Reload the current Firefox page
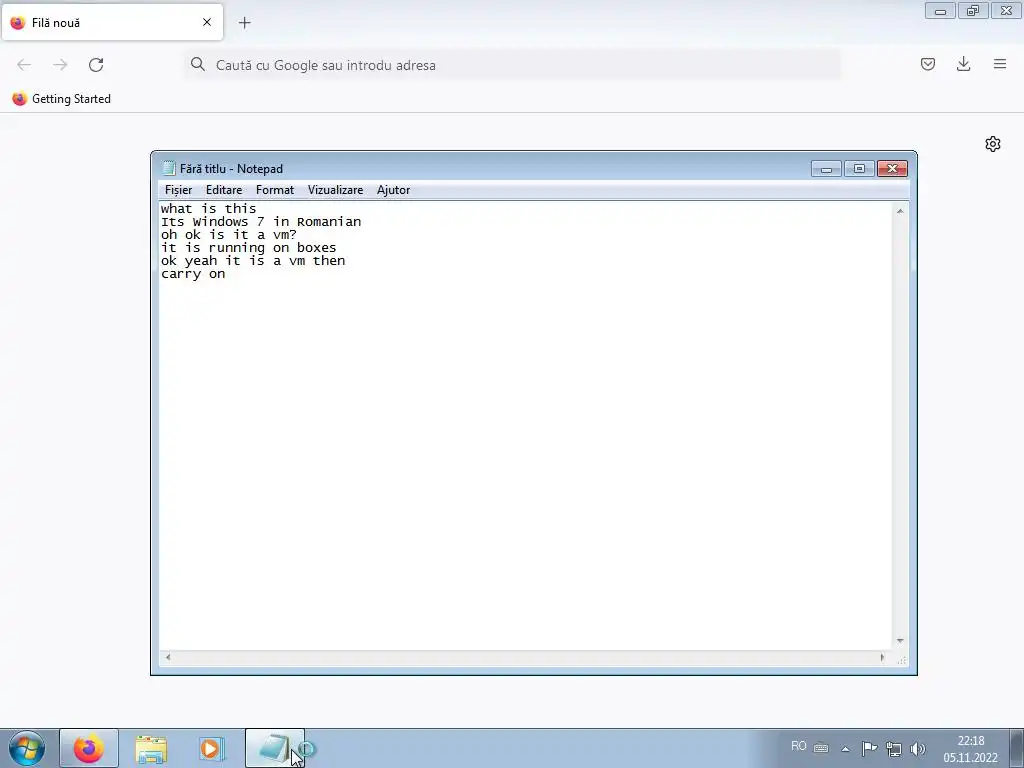Viewport: 1024px width, 768px height. (96, 65)
